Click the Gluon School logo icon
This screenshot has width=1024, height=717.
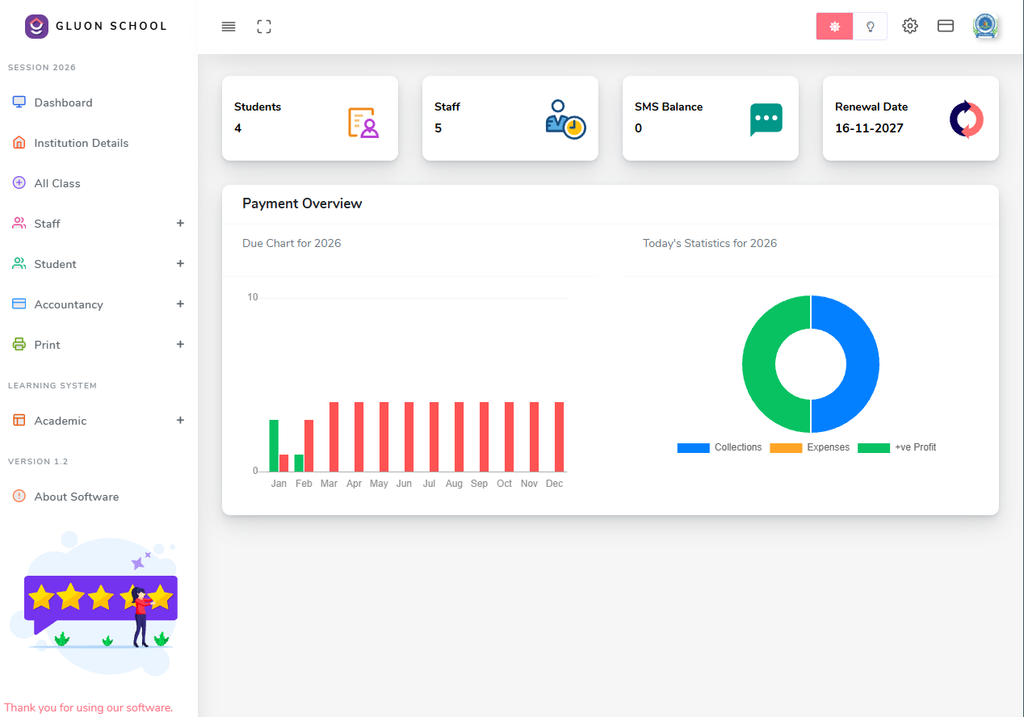pos(37,27)
